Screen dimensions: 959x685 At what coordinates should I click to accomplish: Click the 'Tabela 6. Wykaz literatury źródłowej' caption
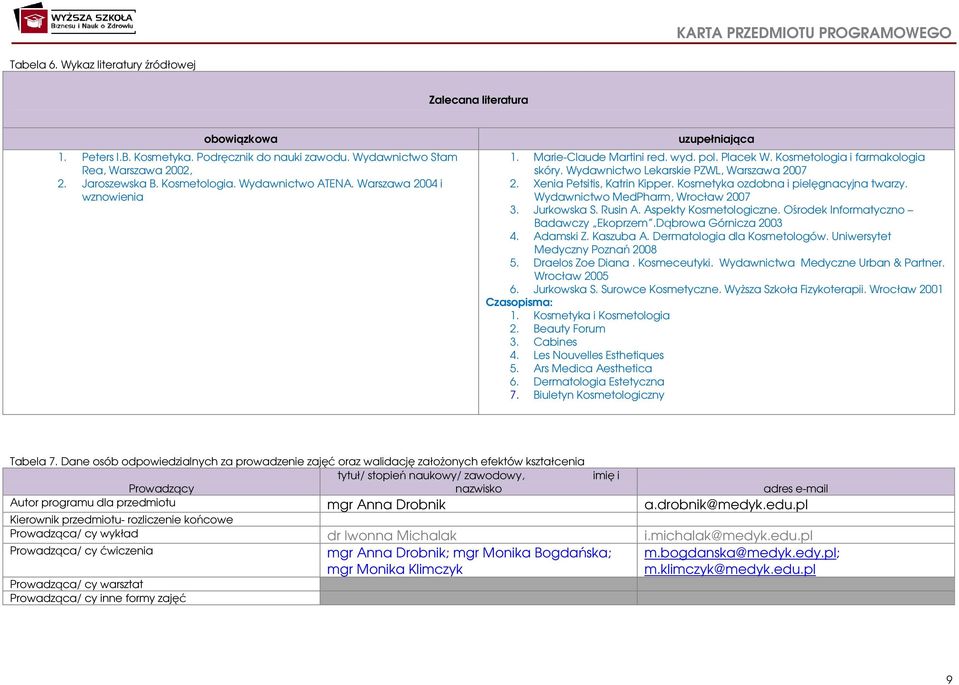coord(102,64)
